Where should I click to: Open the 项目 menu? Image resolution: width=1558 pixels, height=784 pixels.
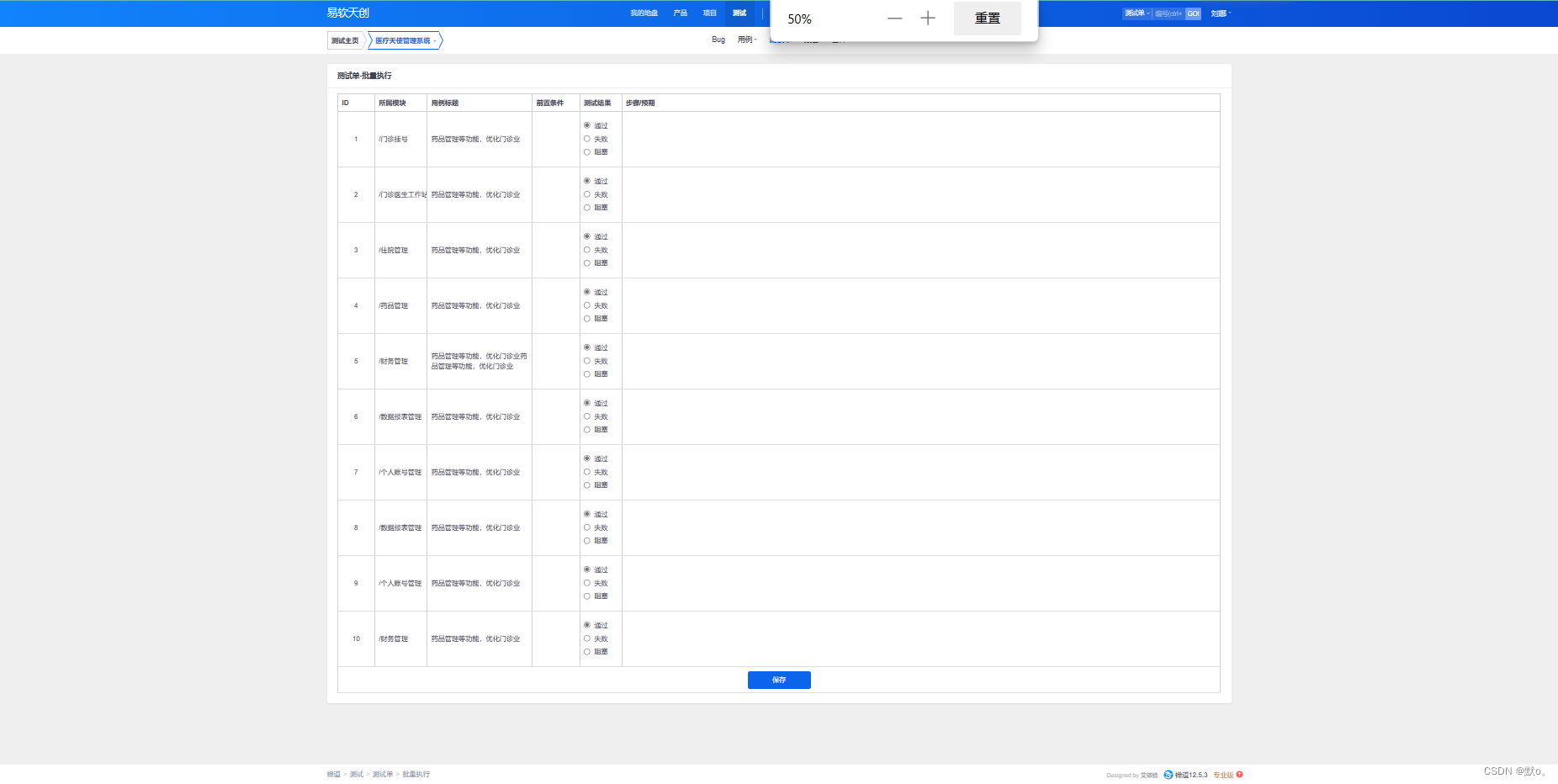709,13
